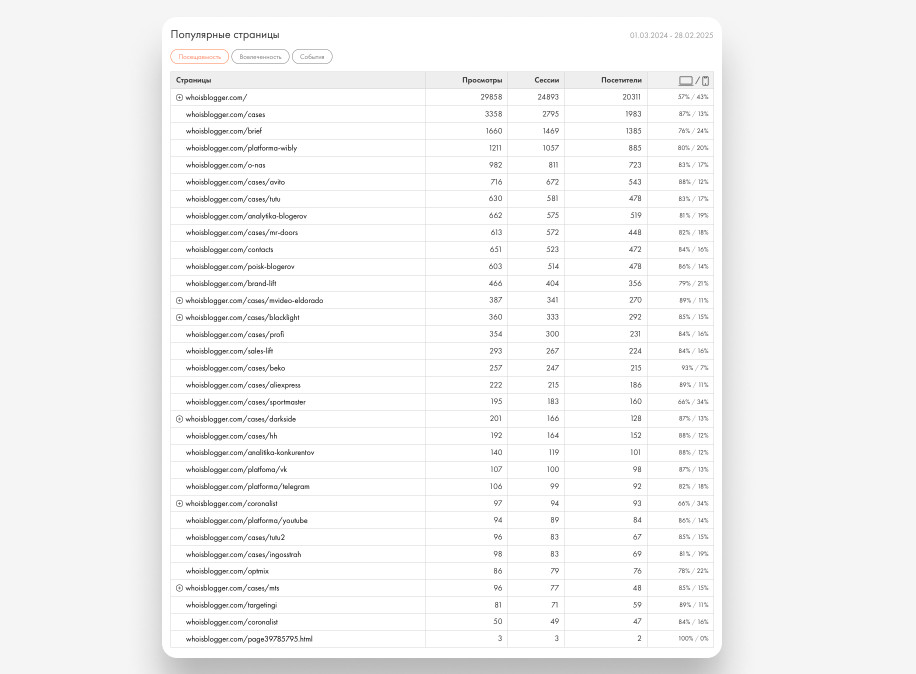Open the whoisblogger.com/platforma/telegram row
Viewport: 916px width, 674px height.
click(x=247, y=486)
